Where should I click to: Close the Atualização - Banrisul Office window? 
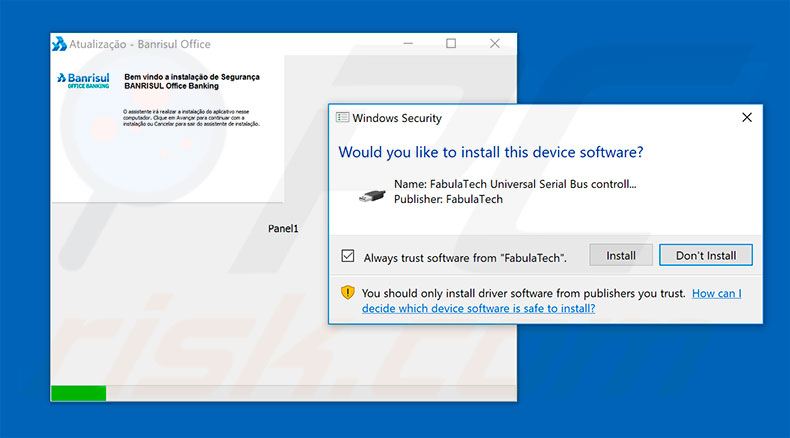[495, 44]
